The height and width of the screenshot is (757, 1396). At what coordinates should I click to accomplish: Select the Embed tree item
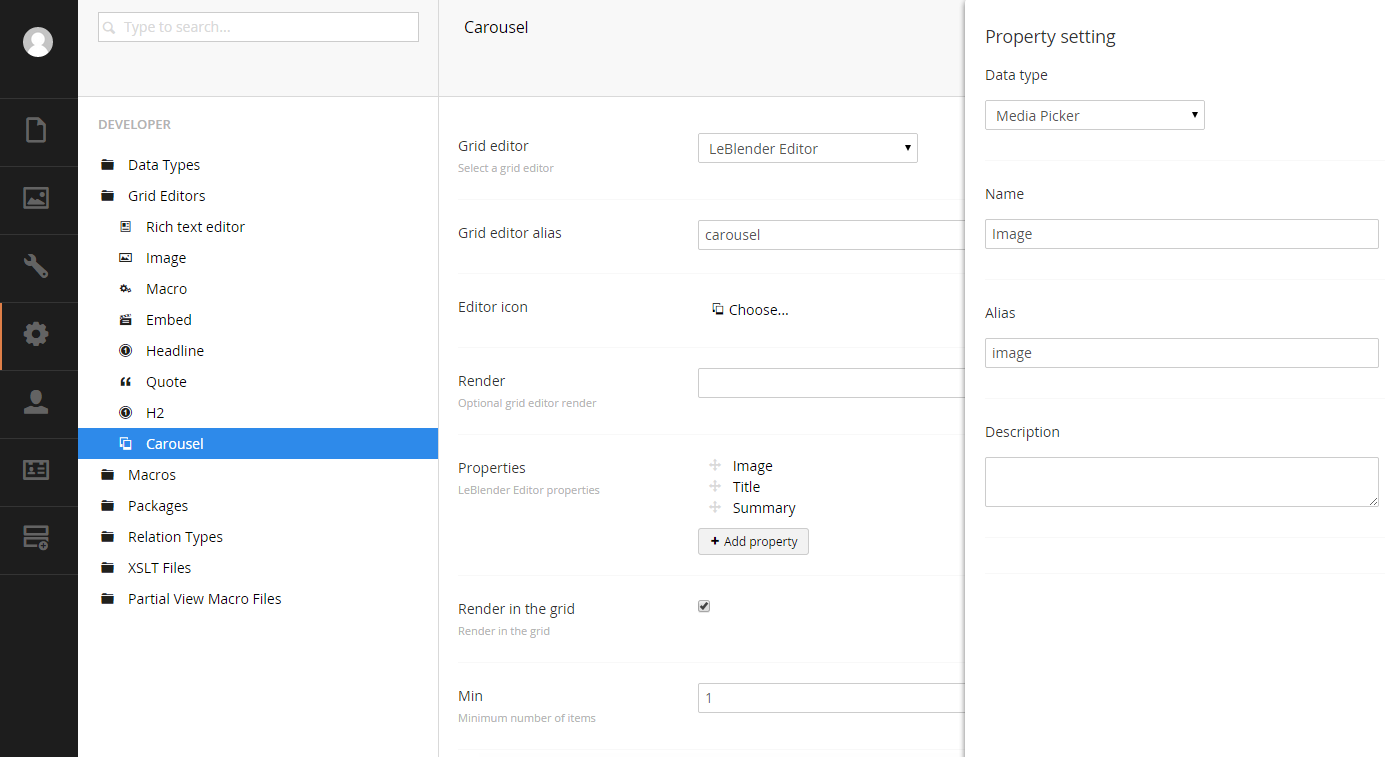click(169, 320)
